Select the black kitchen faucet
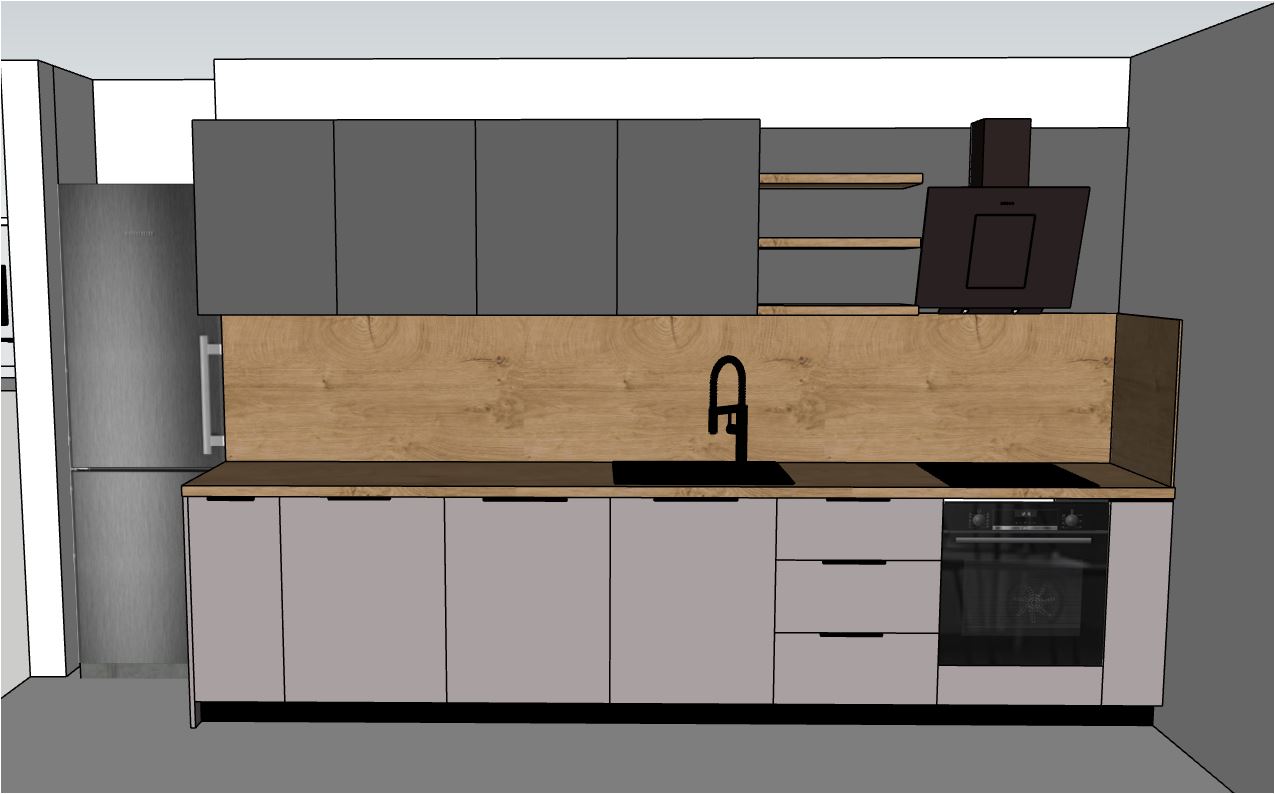Viewport: 1275px width, 794px height. (729, 400)
